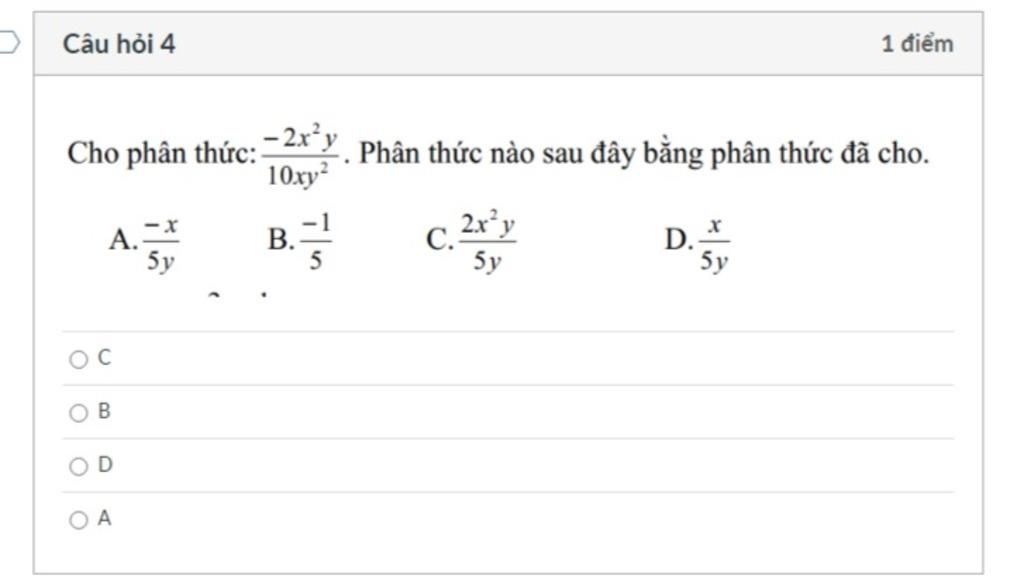Screen dimensions: 1024x579
Task: Flag question 4 with the bookmark icon
Action: click(9, 42)
